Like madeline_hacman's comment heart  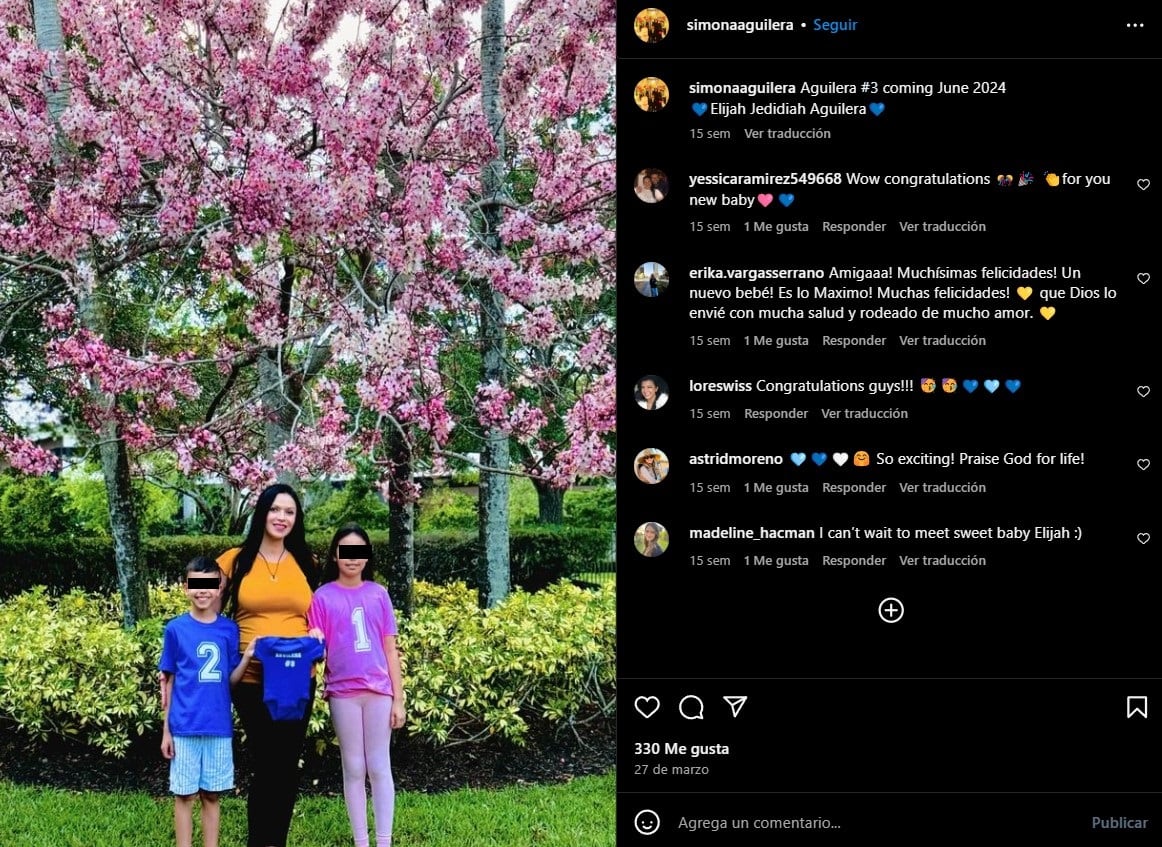click(x=1143, y=539)
